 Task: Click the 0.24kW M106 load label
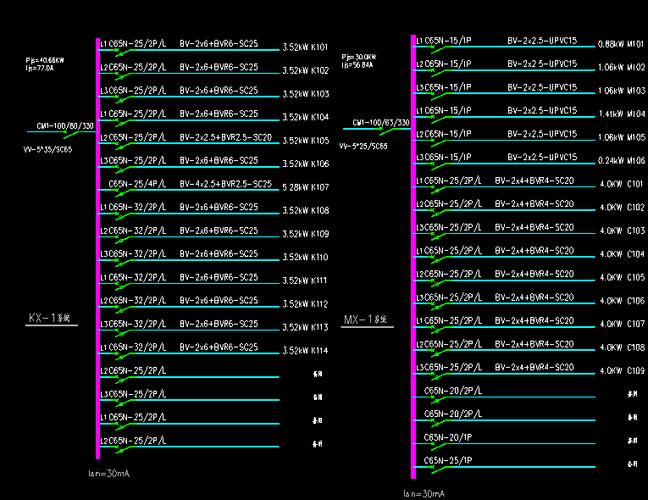621,160
